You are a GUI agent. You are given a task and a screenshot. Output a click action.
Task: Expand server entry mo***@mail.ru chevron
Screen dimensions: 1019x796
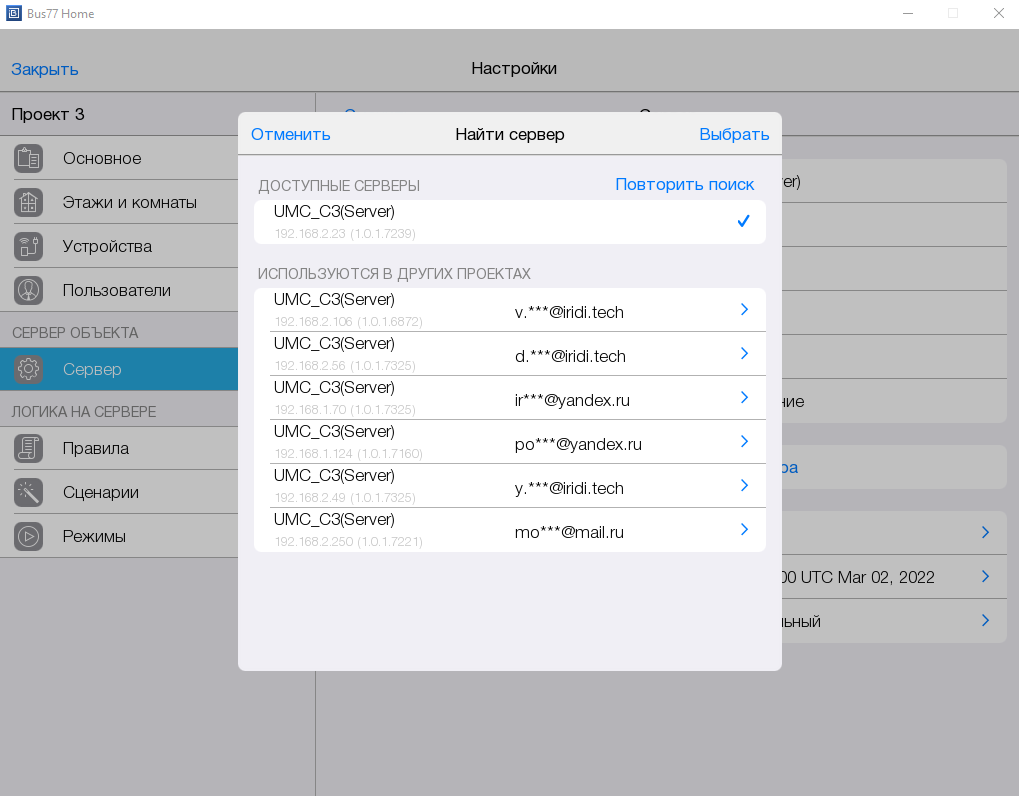coord(744,530)
